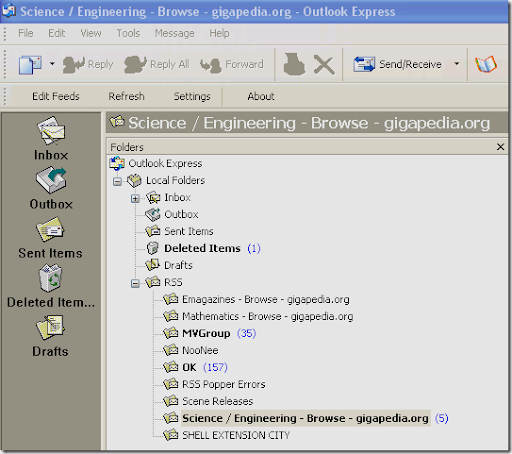512x454 pixels.
Task: Open the Send/Receive dropdown arrow
Action: click(x=457, y=63)
